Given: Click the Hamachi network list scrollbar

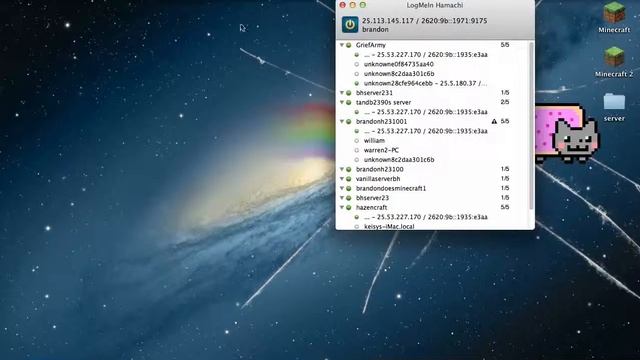Looking at the screenshot, I should click(531, 126).
